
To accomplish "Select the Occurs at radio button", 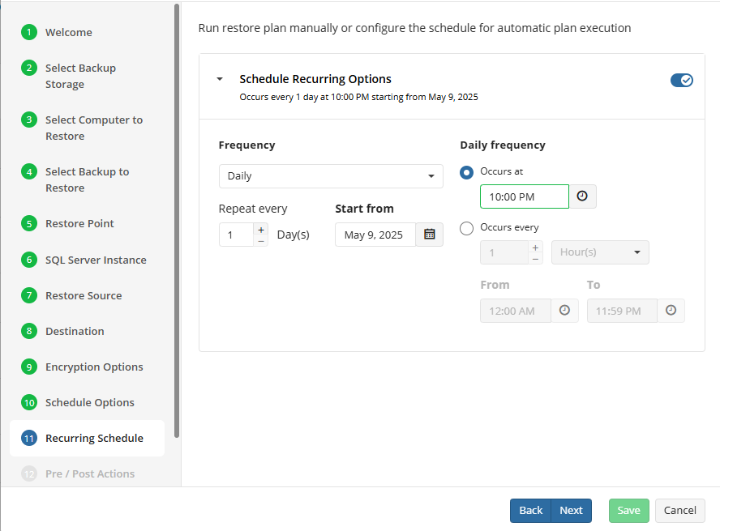I will [x=466, y=172].
